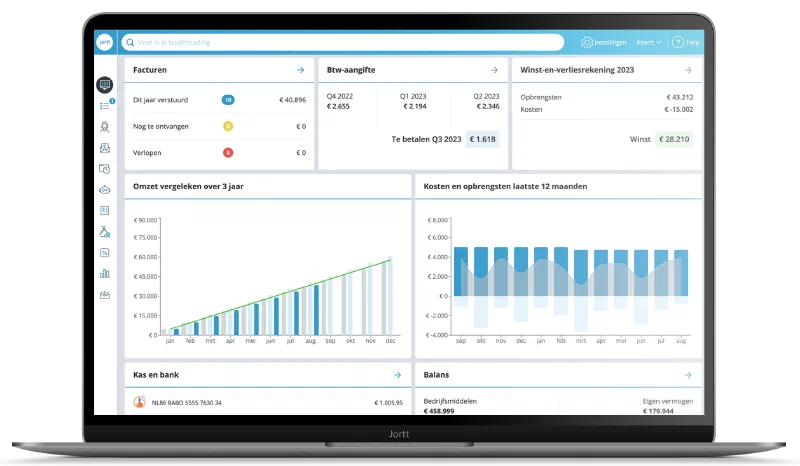Open the ledger document icon in sidebar
The width and height of the screenshot is (800, 466).
point(105,211)
